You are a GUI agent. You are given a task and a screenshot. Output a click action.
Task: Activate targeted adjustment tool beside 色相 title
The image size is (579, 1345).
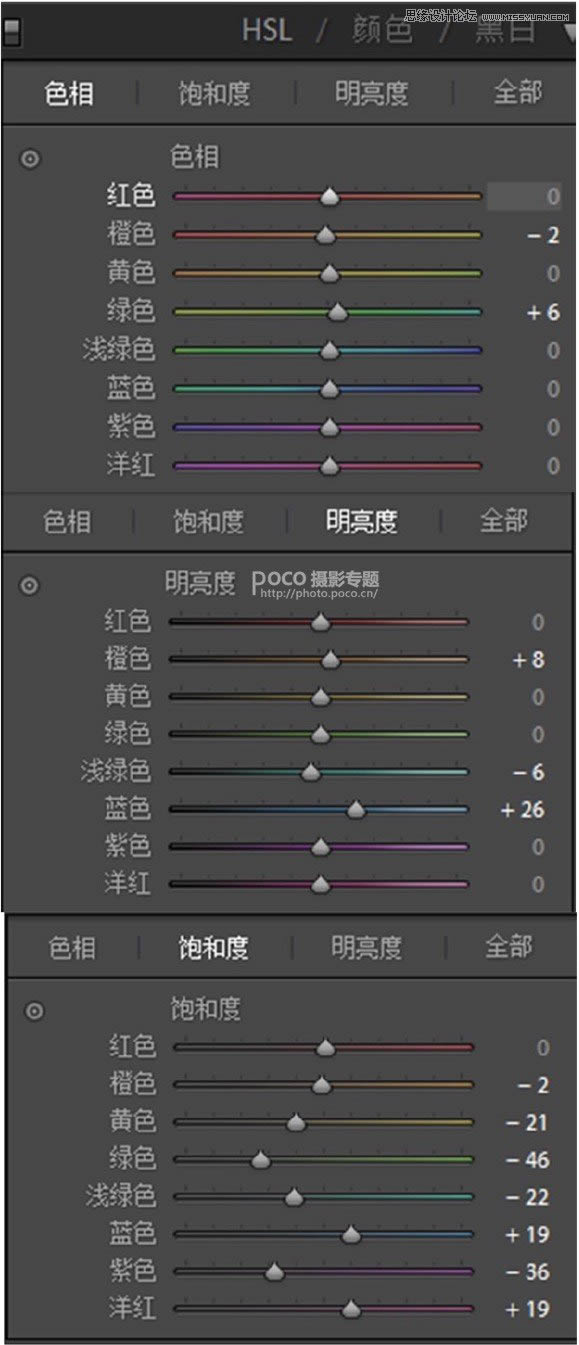point(31,158)
